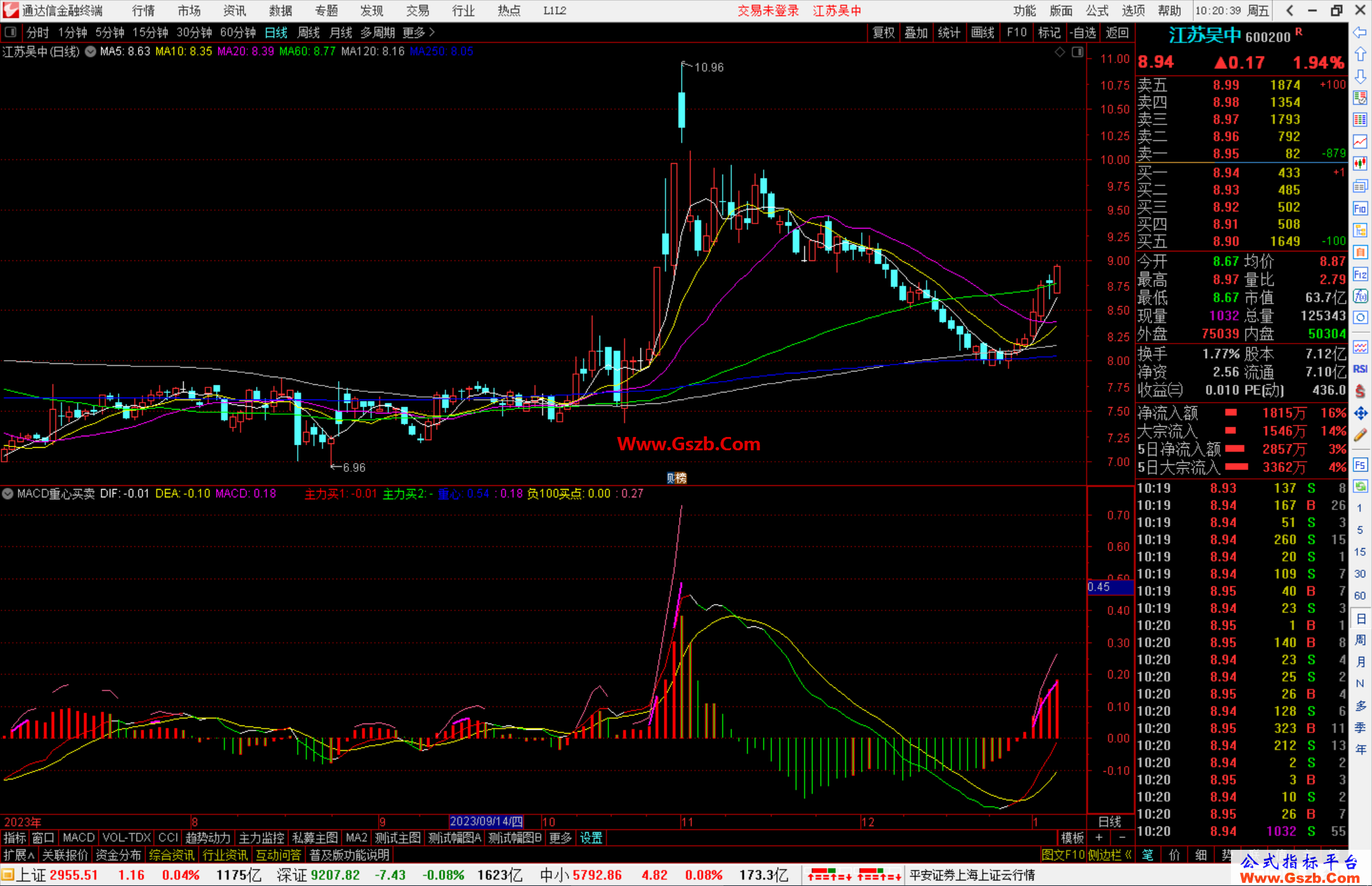Click the red S arrow icon in sidebar
Screen dimensions: 1372x886
[1360, 391]
